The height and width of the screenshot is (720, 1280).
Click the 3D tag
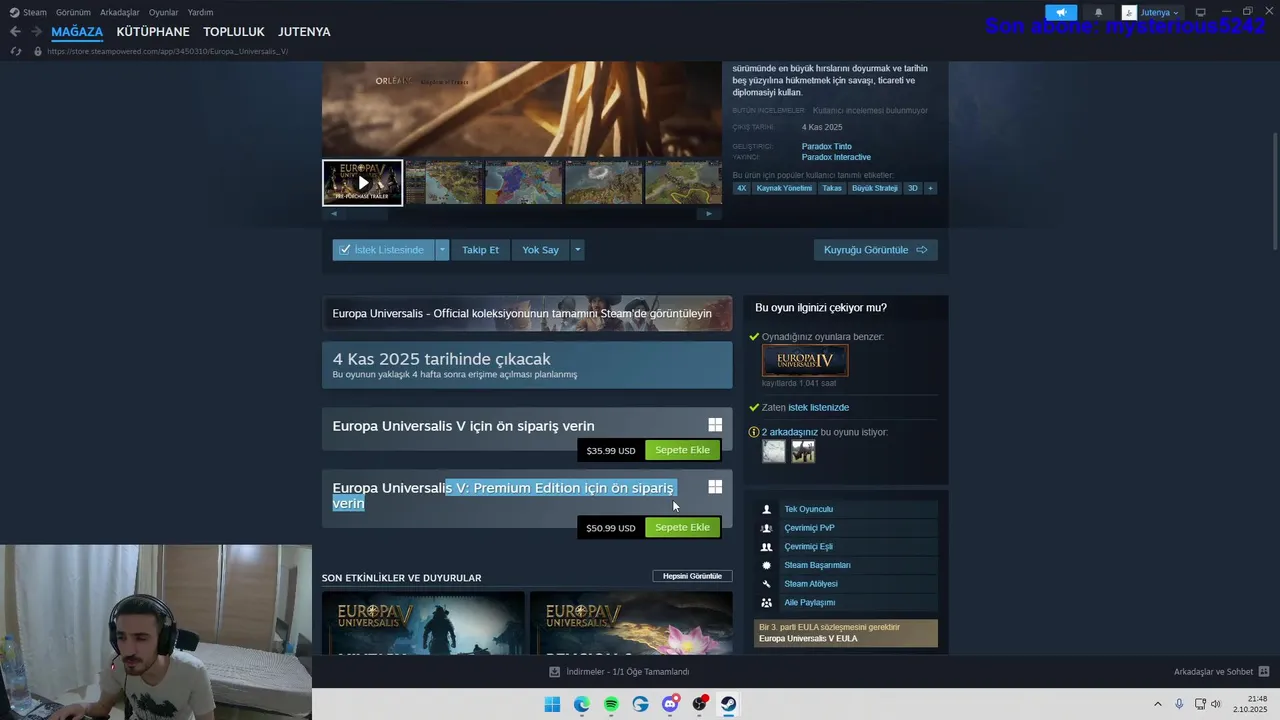(912, 188)
